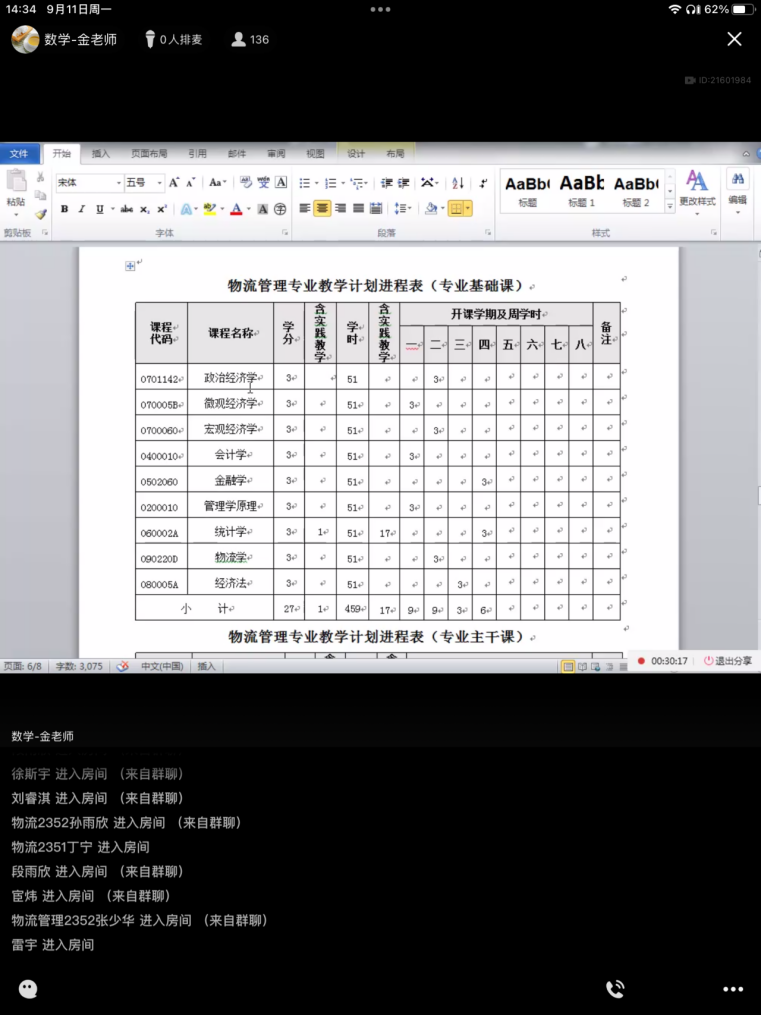Click the table move handle above table
The height and width of the screenshot is (1015, 761).
pyautogui.click(x=130, y=266)
